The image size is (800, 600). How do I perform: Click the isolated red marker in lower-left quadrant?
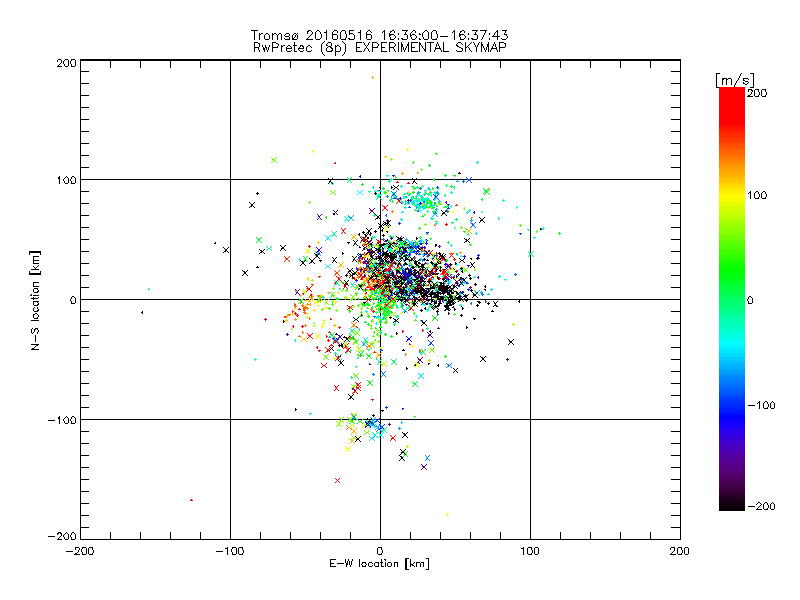coord(191,500)
